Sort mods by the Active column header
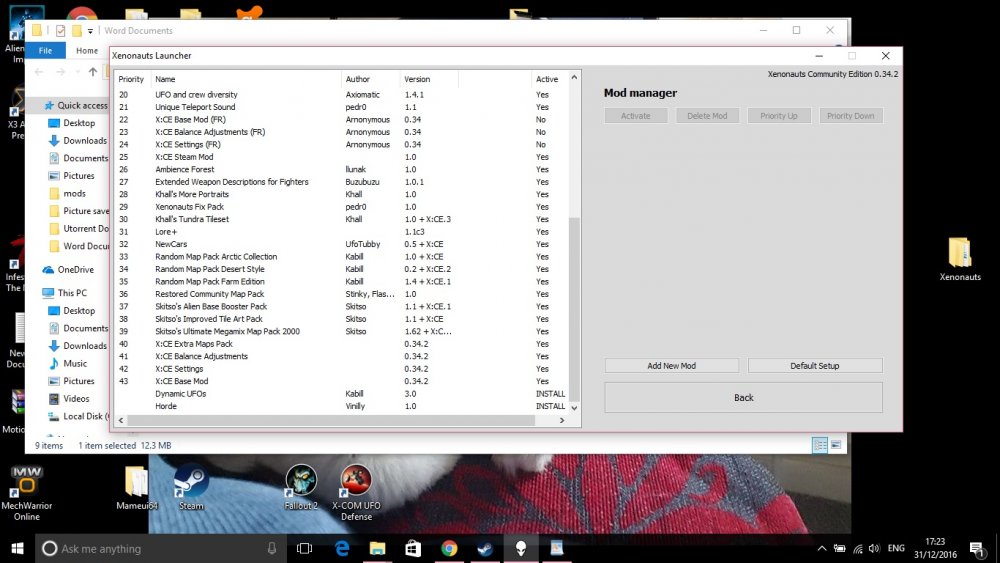Image resolution: width=1000 pixels, height=563 pixels. [548, 79]
